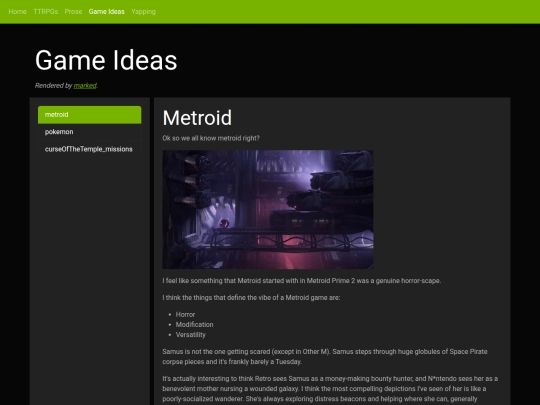Viewport: 540px width, 405px height.
Task: Select the Game Ideas nav item
Action: [x=106, y=12]
